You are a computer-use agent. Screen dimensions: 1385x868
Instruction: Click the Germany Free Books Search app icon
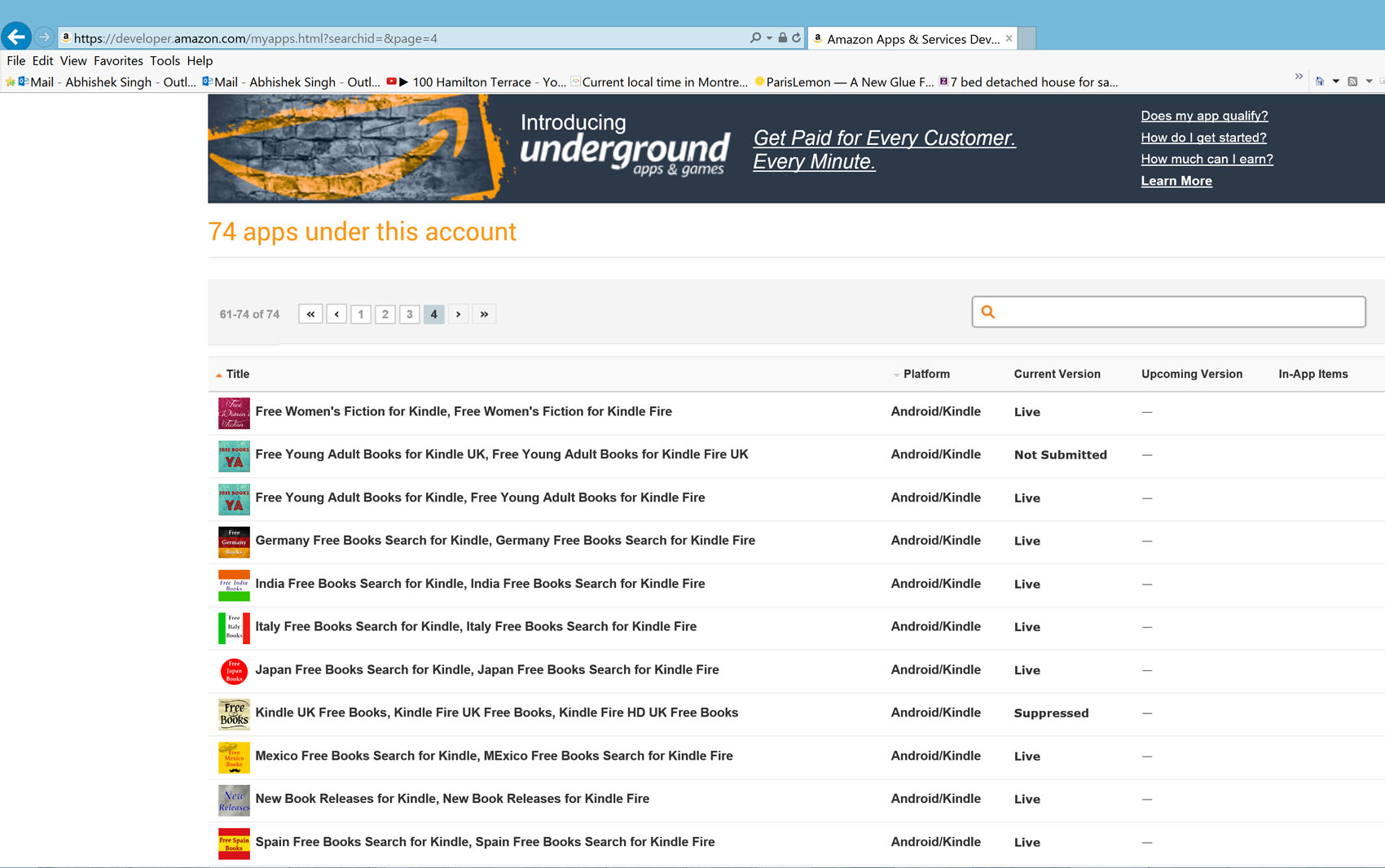[234, 542]
